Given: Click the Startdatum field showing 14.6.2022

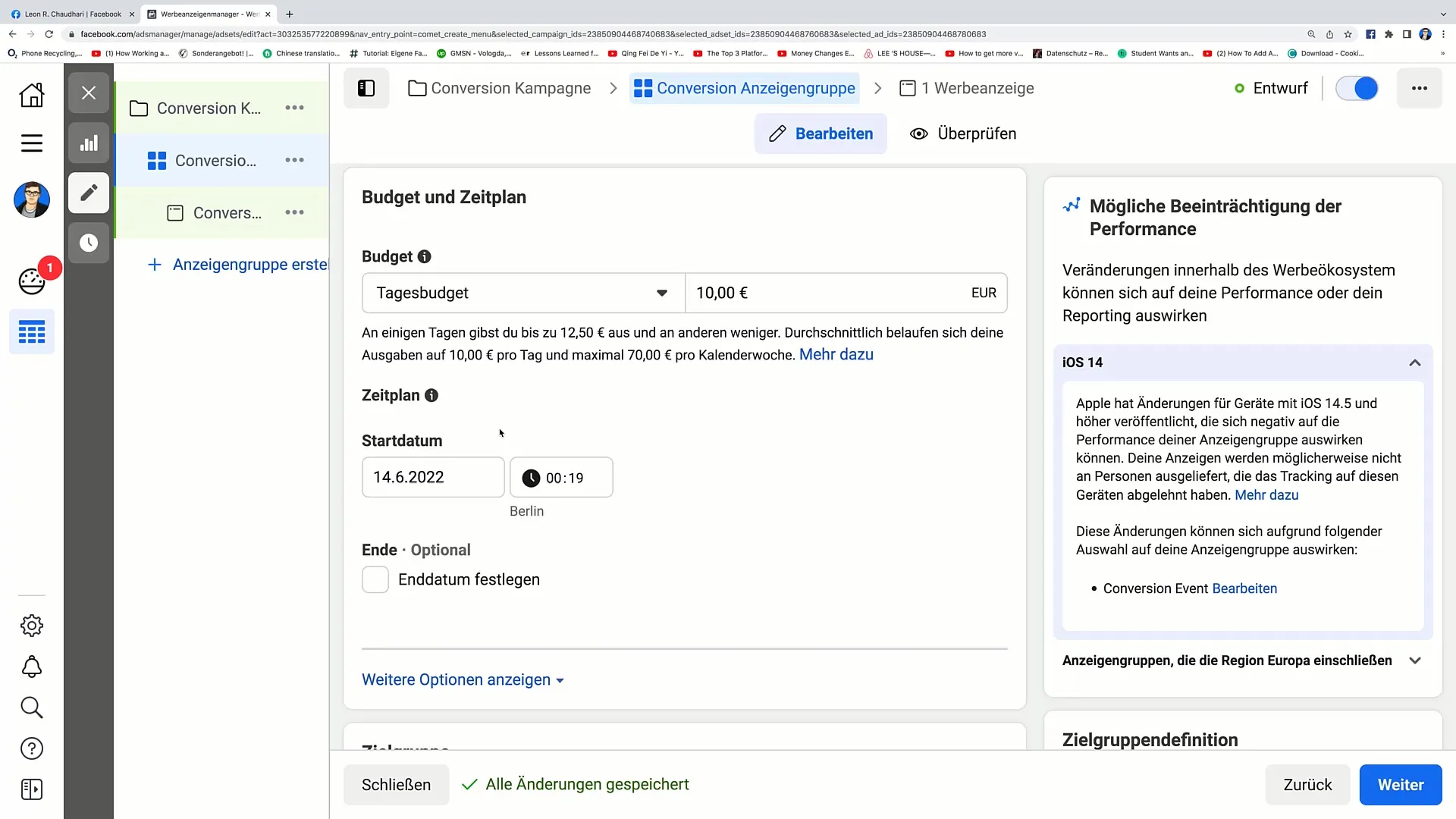Looking at the screenshot, I should tap(433, 477).
